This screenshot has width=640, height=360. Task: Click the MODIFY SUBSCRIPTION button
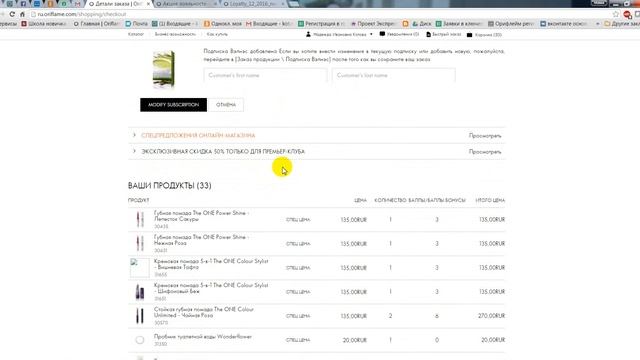[x=173, y=105]
